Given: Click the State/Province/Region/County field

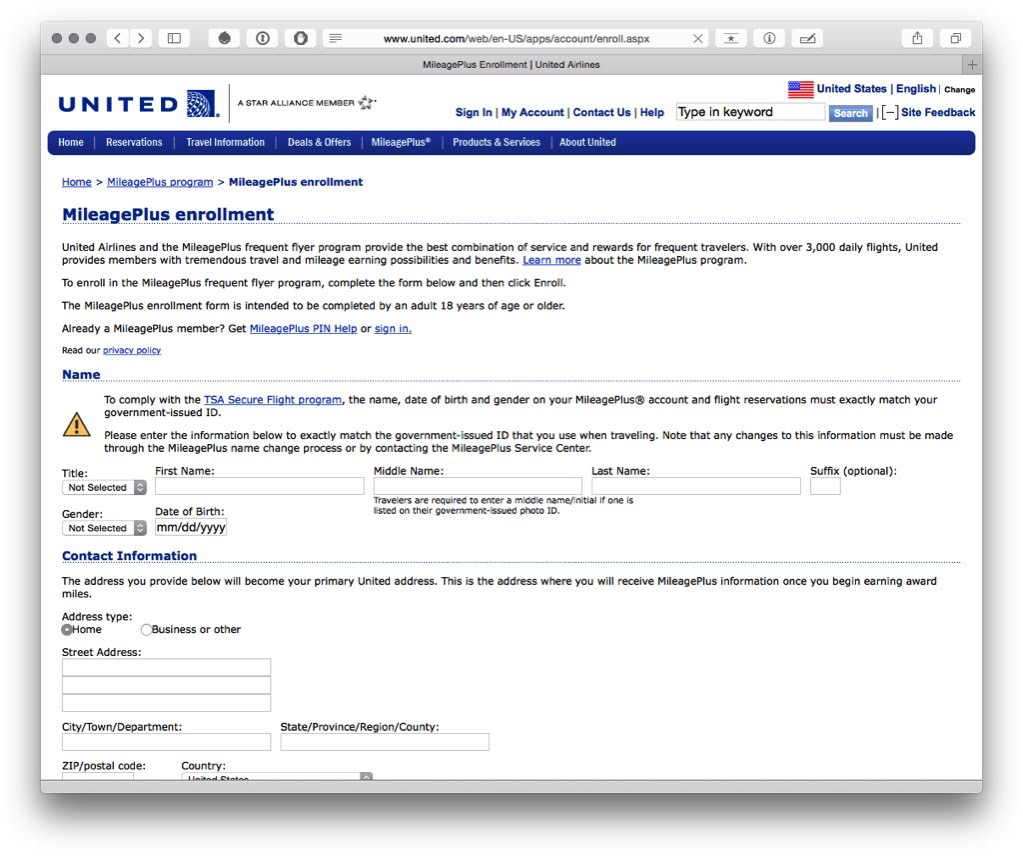Looking at the screenshot, I should [385, 742].
